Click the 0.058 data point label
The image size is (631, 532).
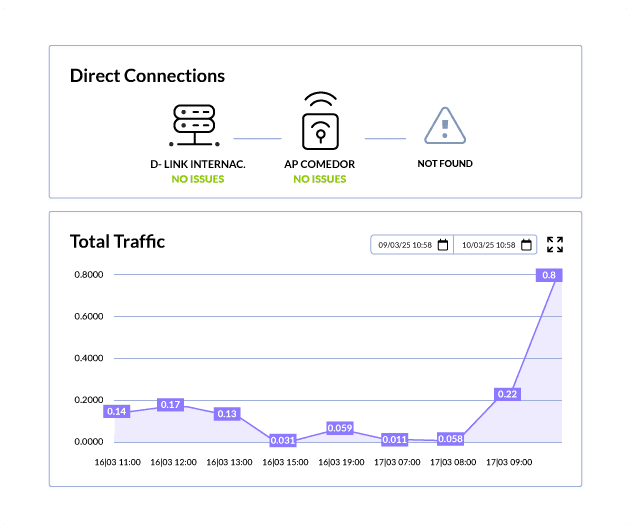click(450, 439)
